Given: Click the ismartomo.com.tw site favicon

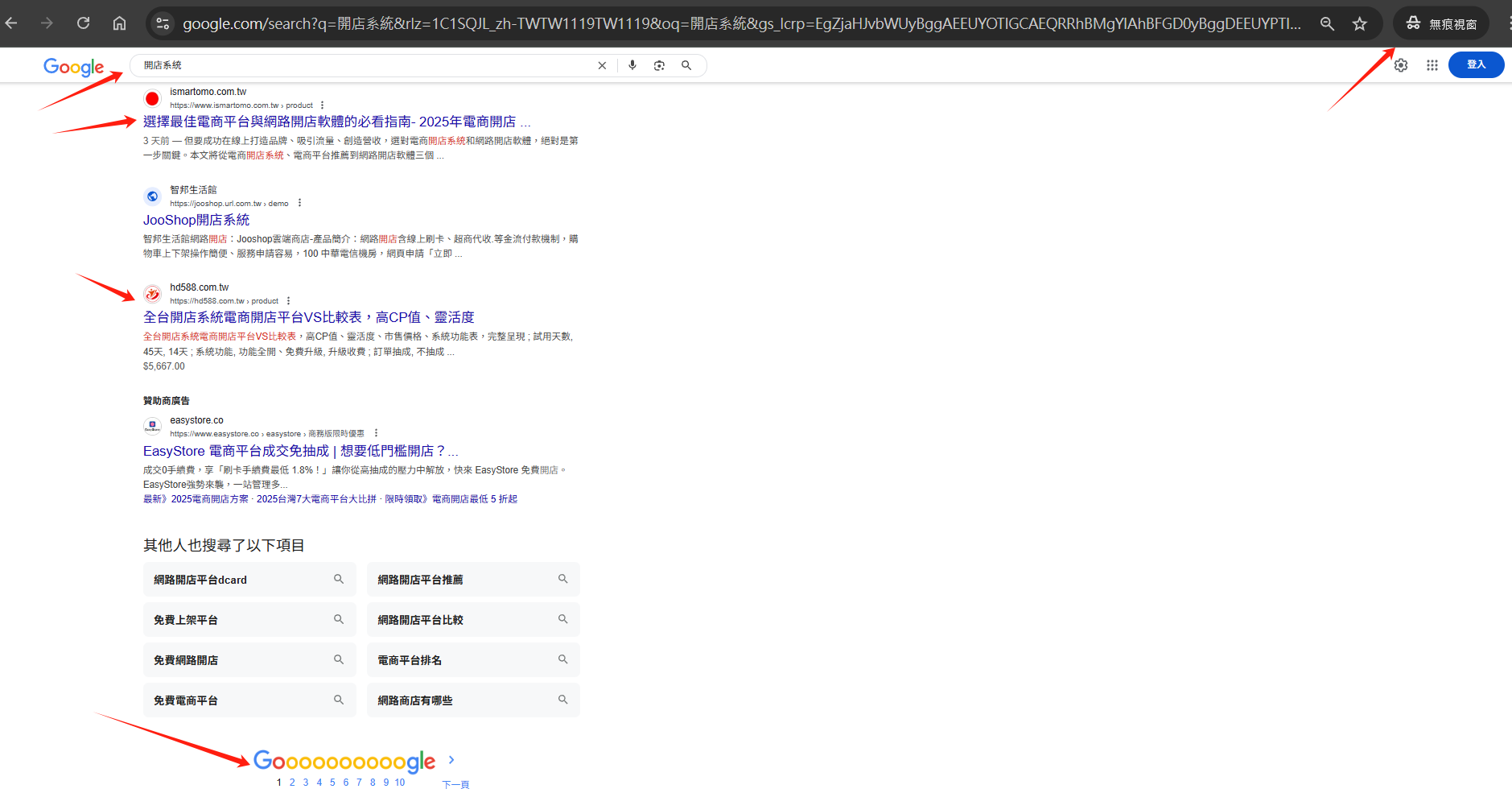Looking at the screenshot, I should (152, 98).
